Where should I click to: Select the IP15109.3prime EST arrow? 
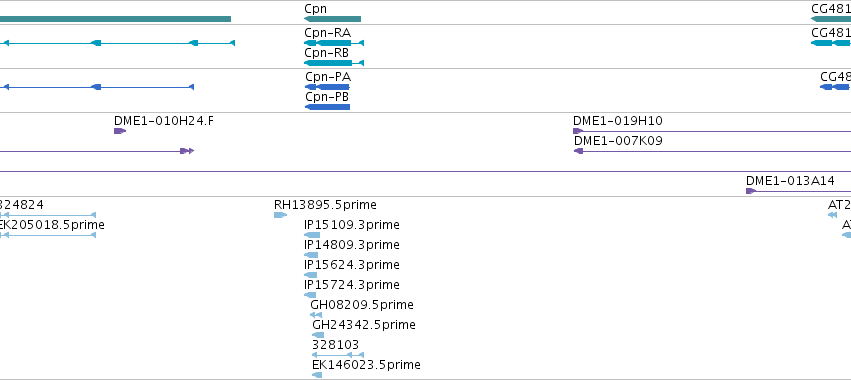click(x=312, y=235)
